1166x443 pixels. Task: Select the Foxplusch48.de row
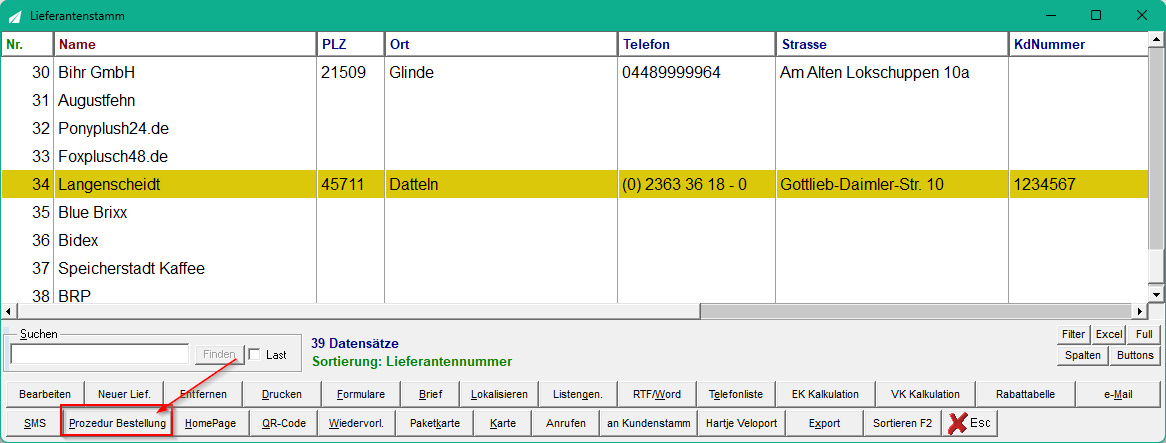point(575,157)
